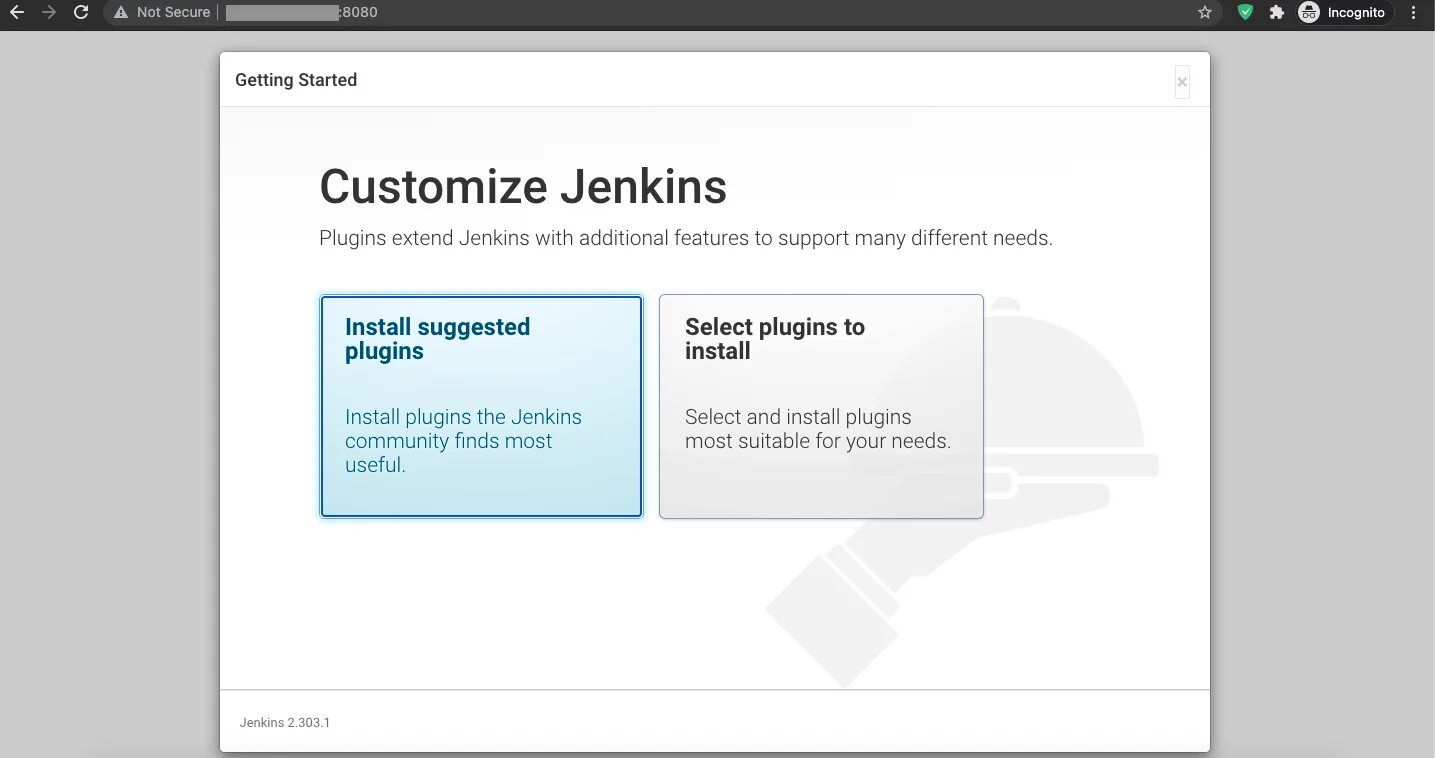Click the Incognito profile badge
Screen dimensions: 1435x758
pyautogui.click(x=1343, y=12)
